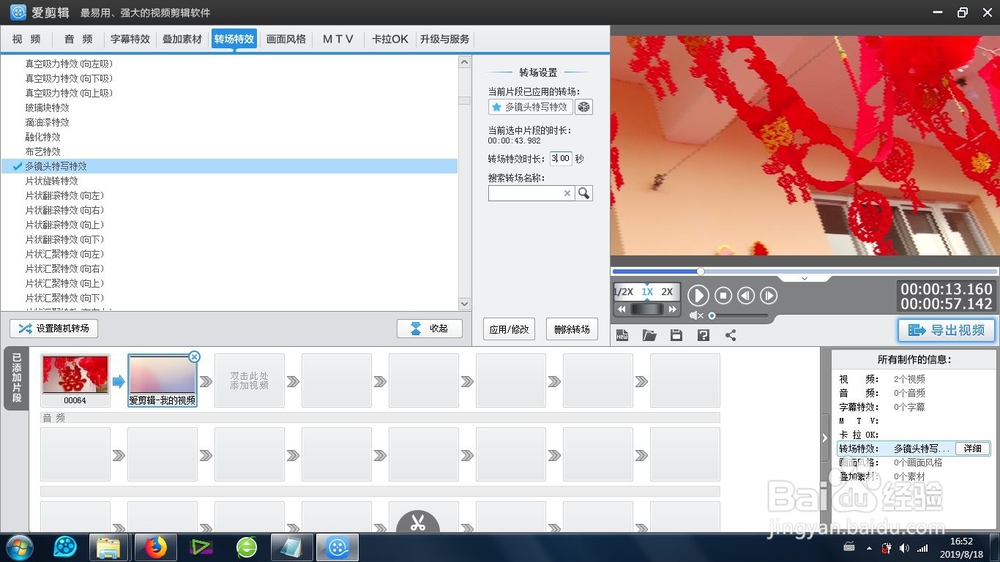The height and width of the screenshot is (562, 1000).
Task: Click the 删除转场 button
Action: tap(572, 329)
